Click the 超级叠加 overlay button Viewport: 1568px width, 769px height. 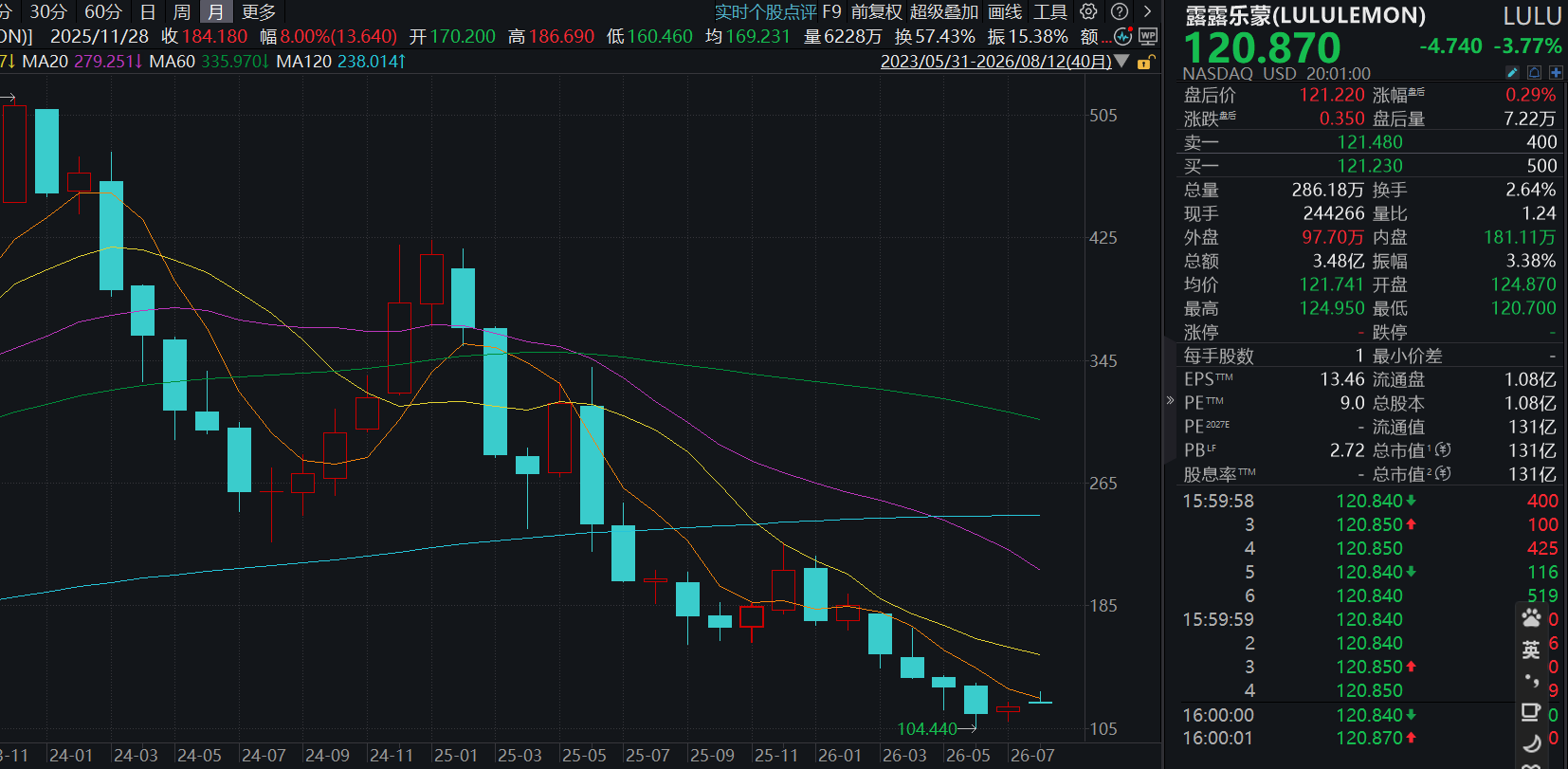944,11
